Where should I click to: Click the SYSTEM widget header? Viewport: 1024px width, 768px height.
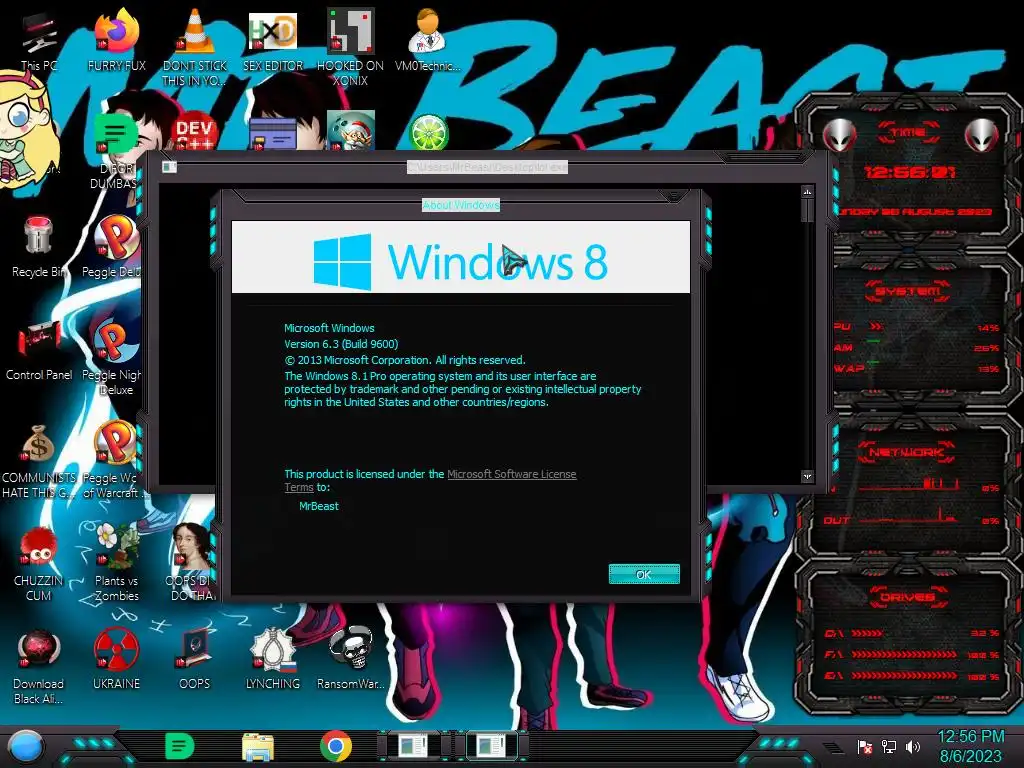[x=908, y=291]
